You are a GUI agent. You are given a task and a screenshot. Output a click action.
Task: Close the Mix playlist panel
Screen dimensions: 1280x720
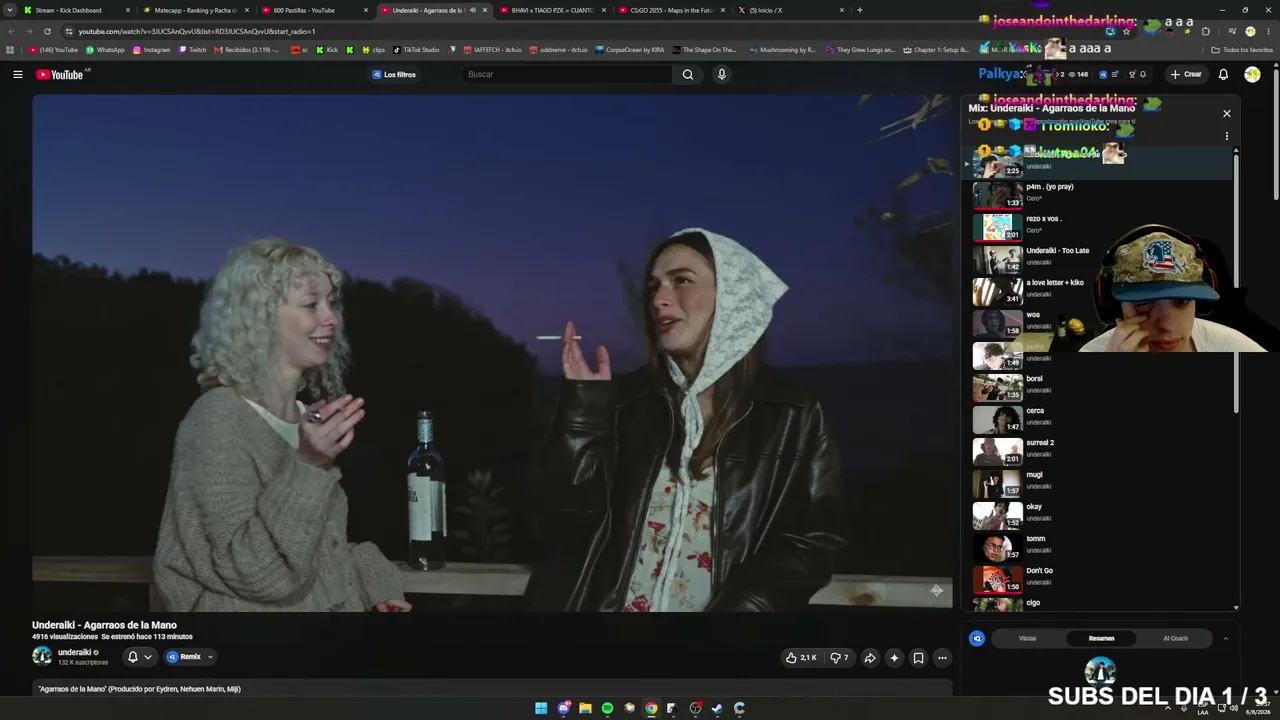coord(1227,113)
